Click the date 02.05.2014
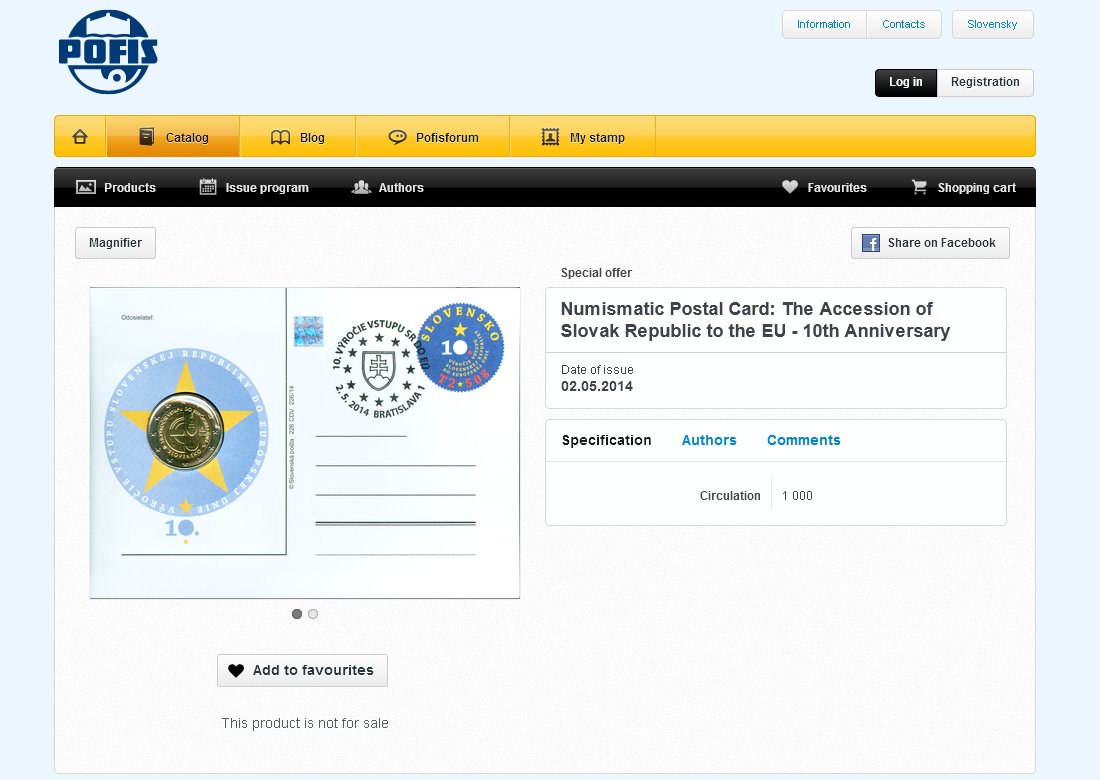The width and height of the screenshot is (1100, 780). (596, 386)
